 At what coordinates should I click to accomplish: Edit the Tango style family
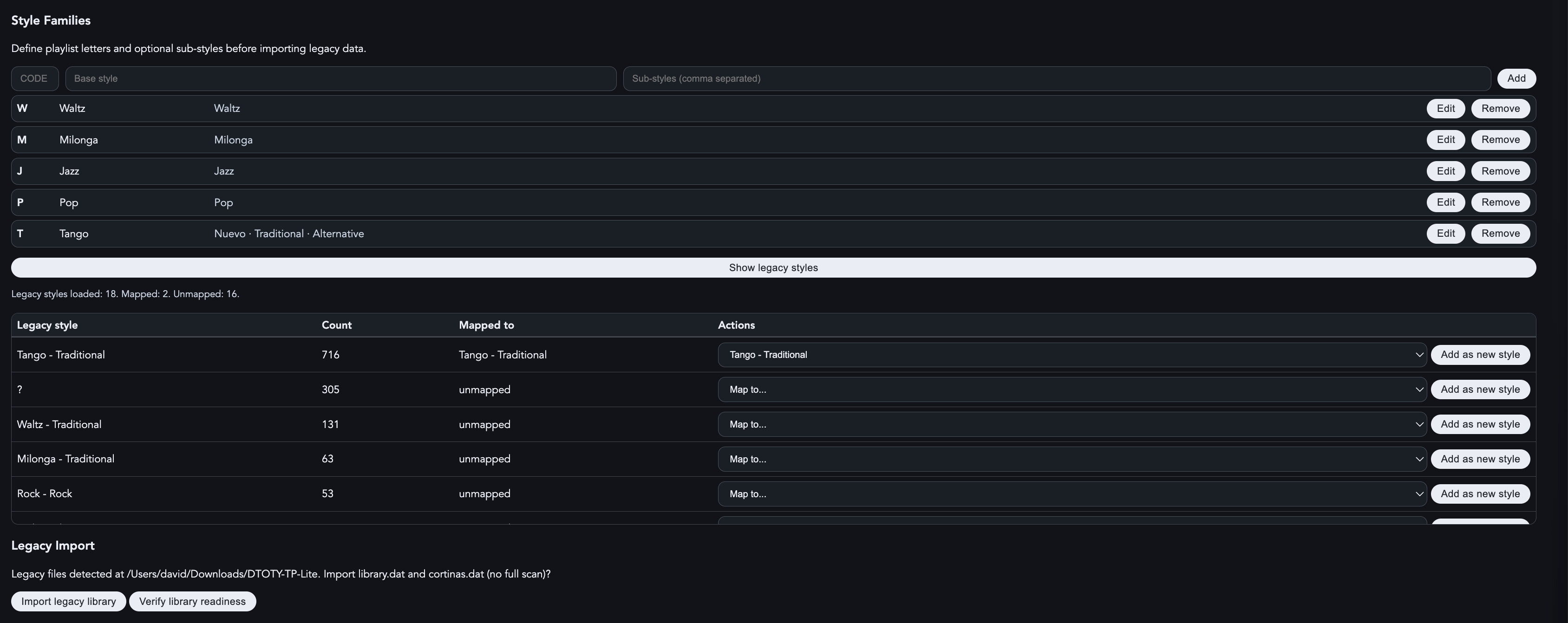click(1446, 233)
